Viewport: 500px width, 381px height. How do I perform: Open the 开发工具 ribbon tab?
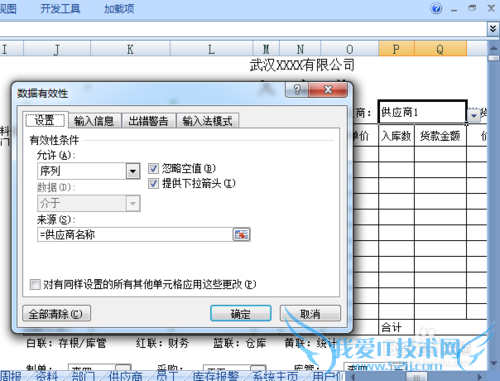click(x=60, y=9)
